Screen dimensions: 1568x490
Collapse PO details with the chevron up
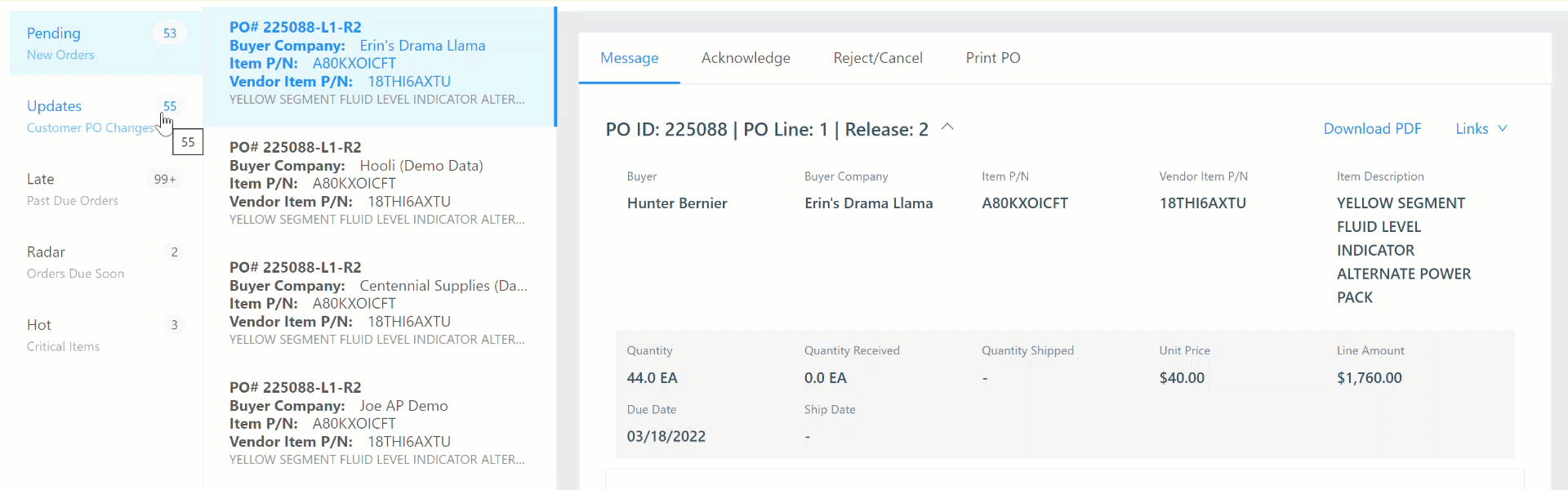(x=947, y=127)
